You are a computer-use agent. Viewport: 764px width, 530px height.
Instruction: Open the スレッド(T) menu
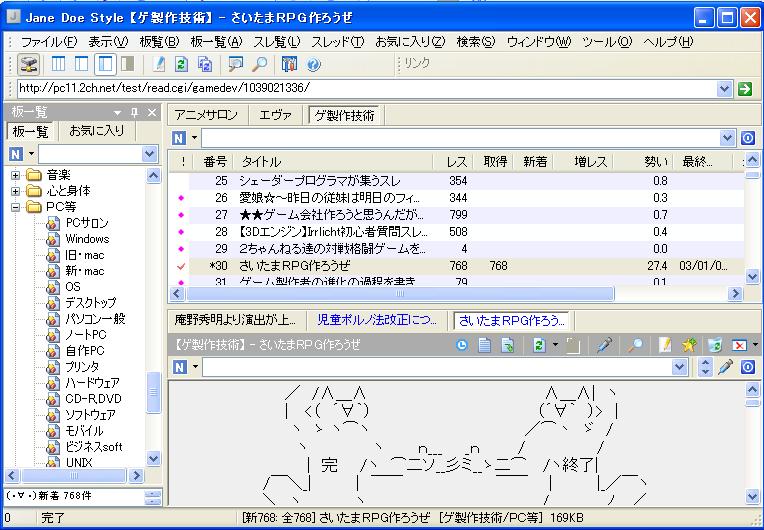(338, 42)
